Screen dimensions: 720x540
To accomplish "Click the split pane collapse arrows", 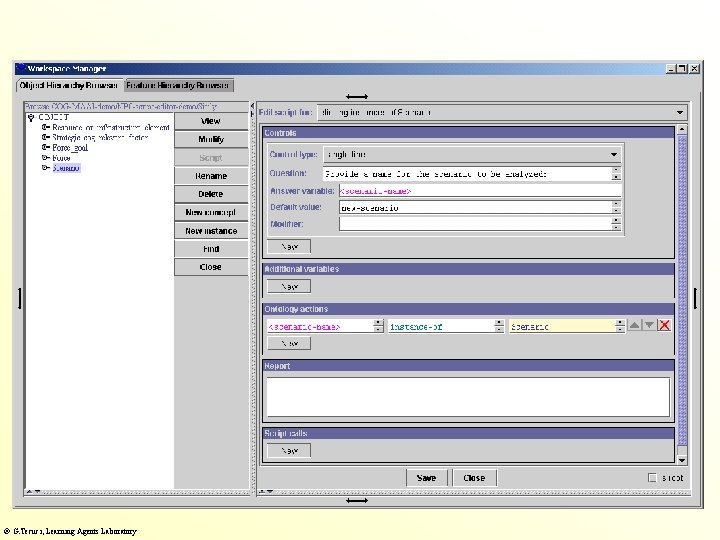I will point(253,105).
